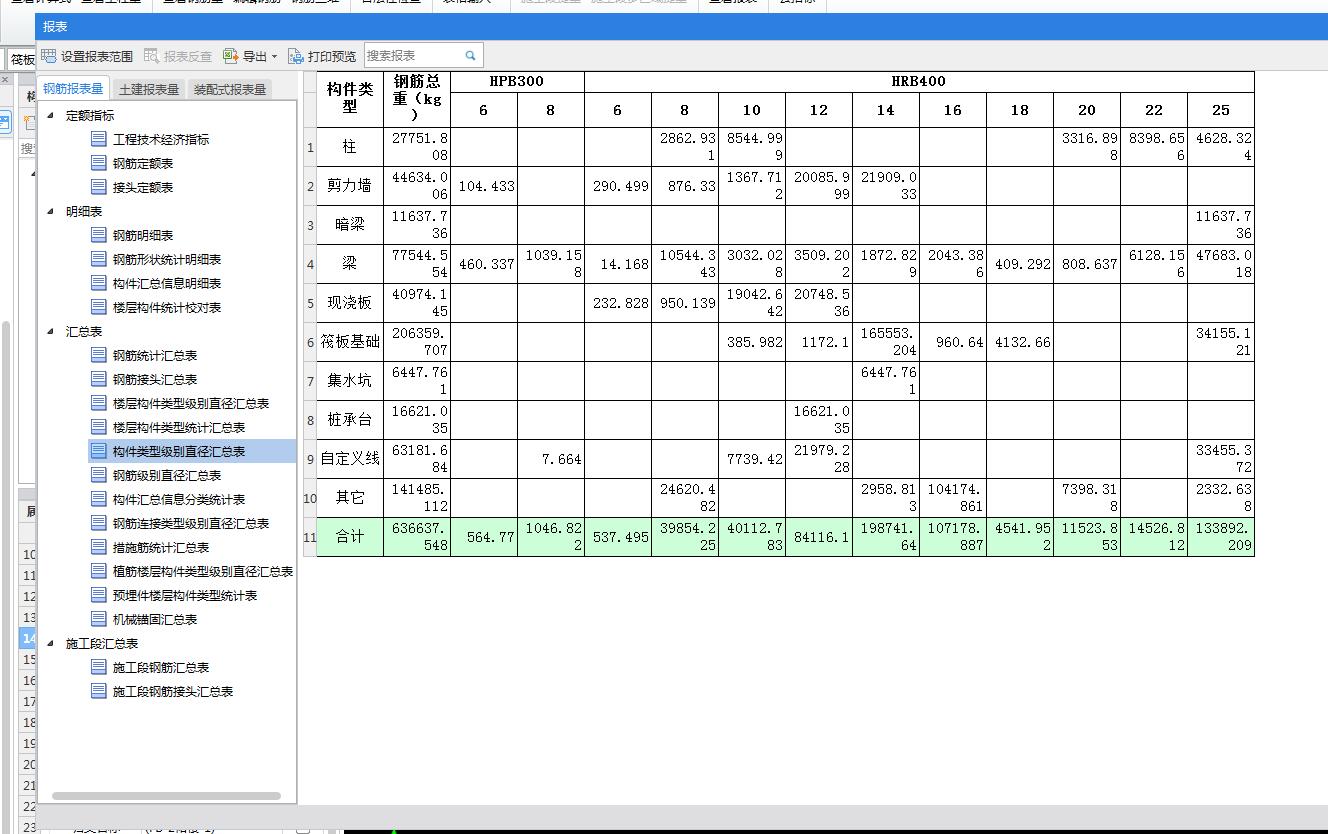Open 施工段钢筋汇总表 report icon

98,667
